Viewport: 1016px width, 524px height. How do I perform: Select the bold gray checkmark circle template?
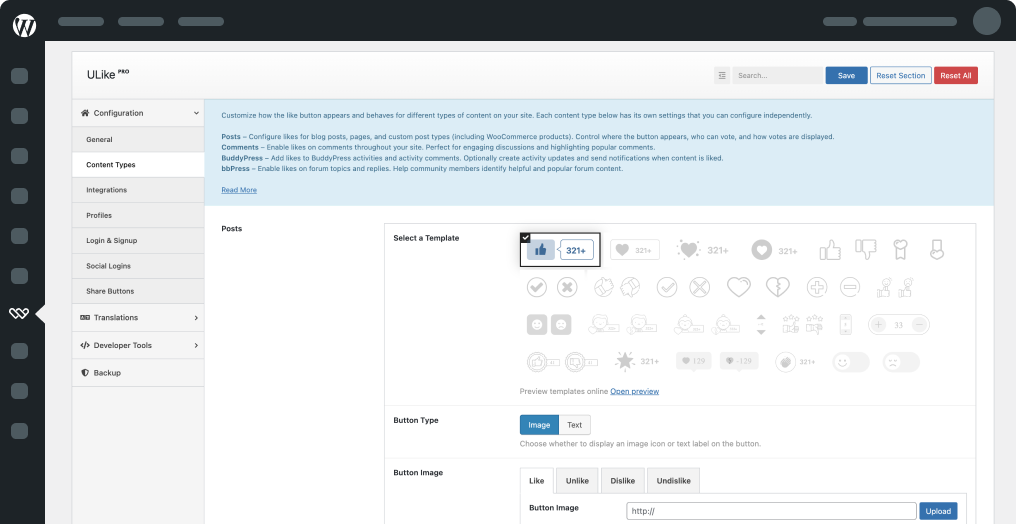pos(537,287)
